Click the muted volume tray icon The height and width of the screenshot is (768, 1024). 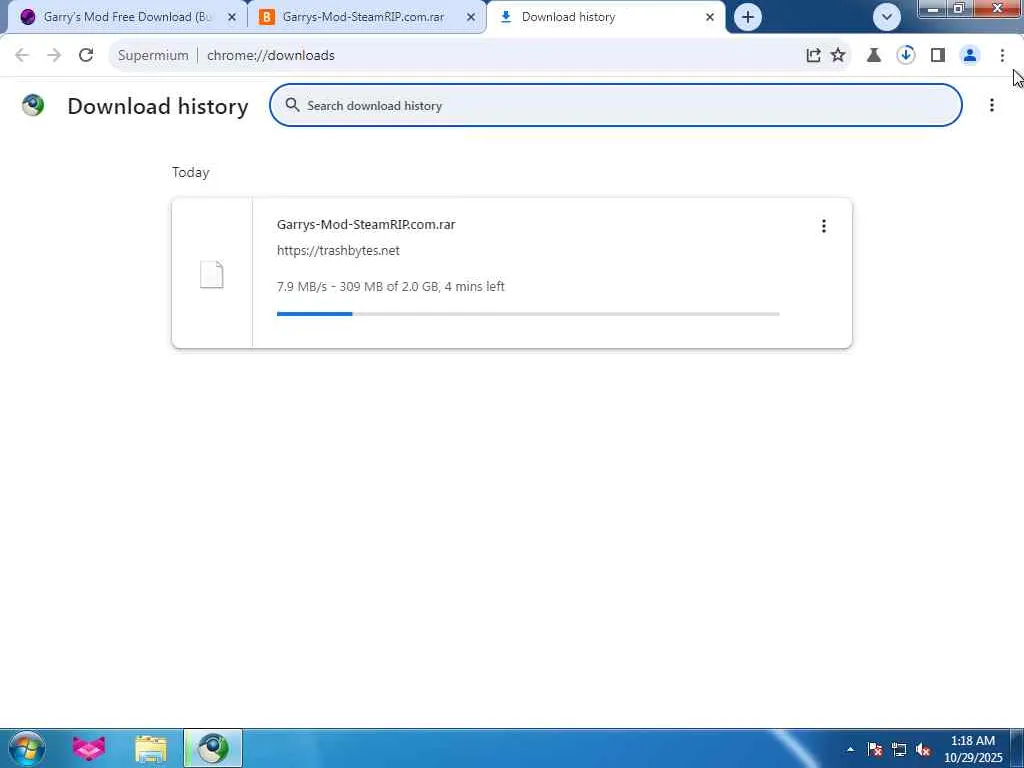pyautogui.click(x=923, y=749)
